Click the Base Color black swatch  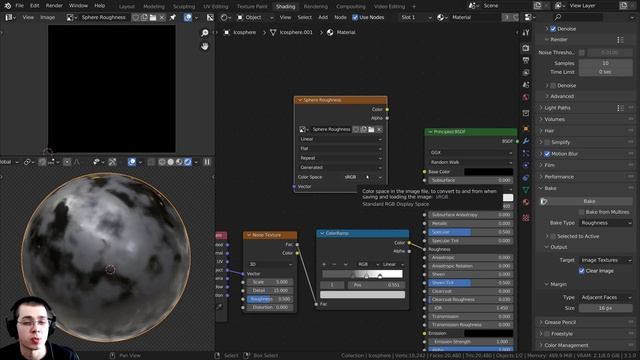point(489,172)
